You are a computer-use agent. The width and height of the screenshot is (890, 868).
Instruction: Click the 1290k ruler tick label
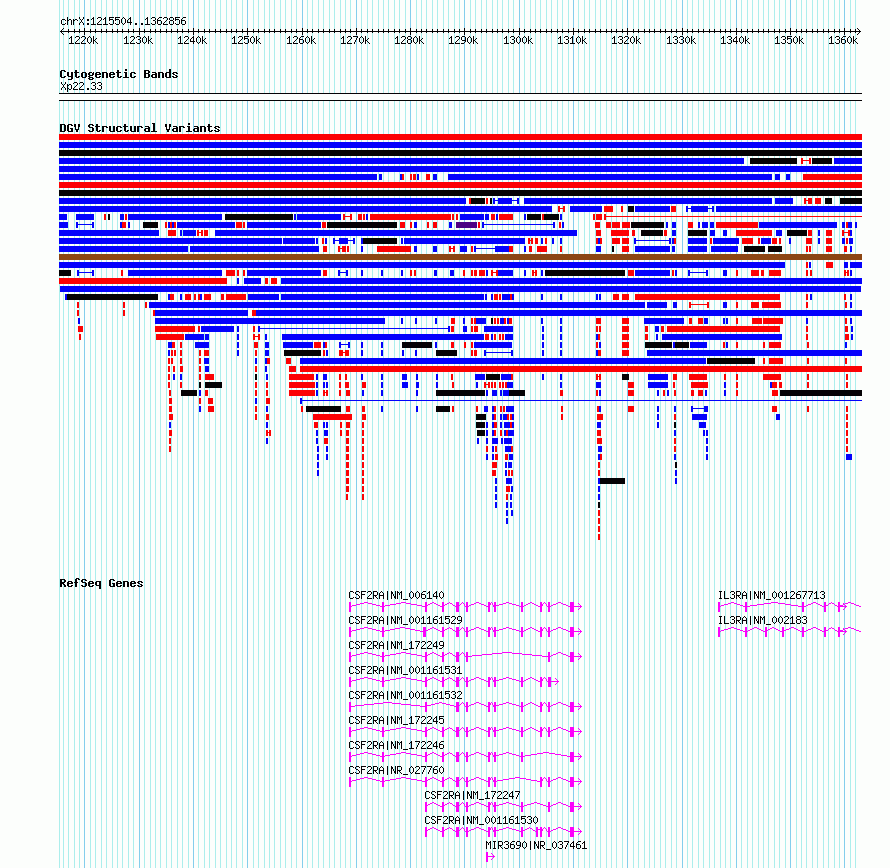[463, 40]
